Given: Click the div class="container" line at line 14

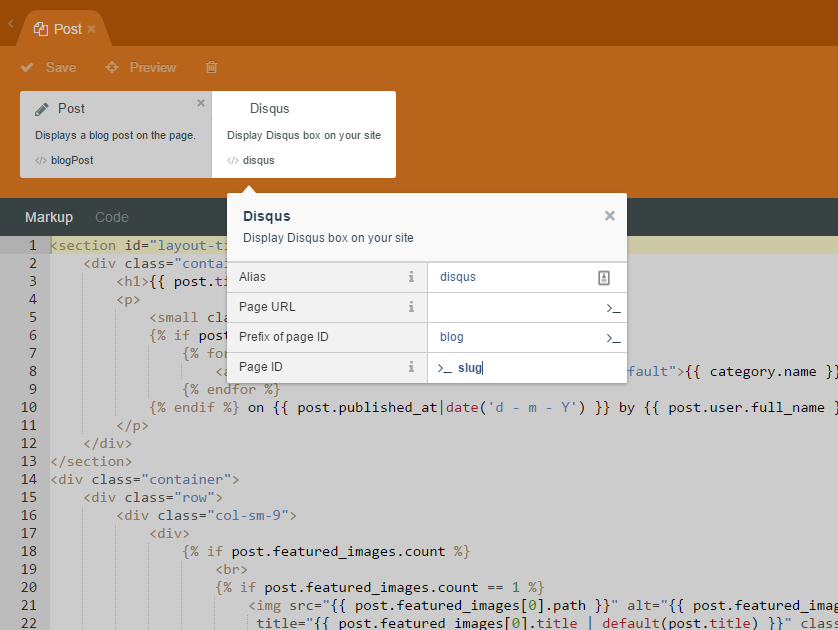Looking at the screenshot, I should (x=145, y=479).
